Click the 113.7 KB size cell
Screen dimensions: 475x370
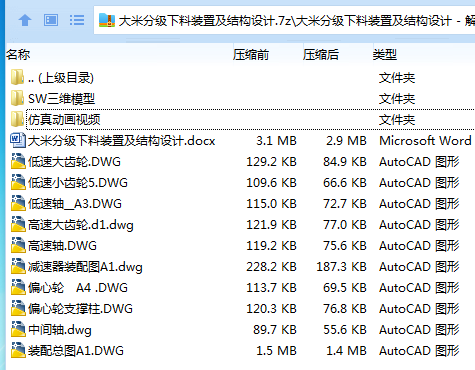(x=271, y=288)
